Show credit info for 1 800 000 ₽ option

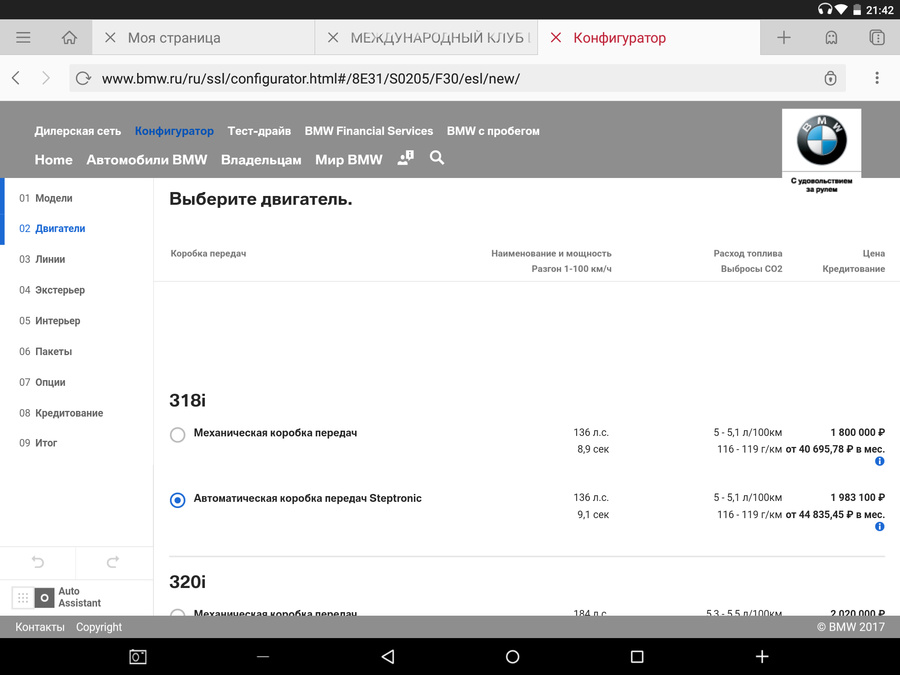pyautogui.click(x=879, y=461)
